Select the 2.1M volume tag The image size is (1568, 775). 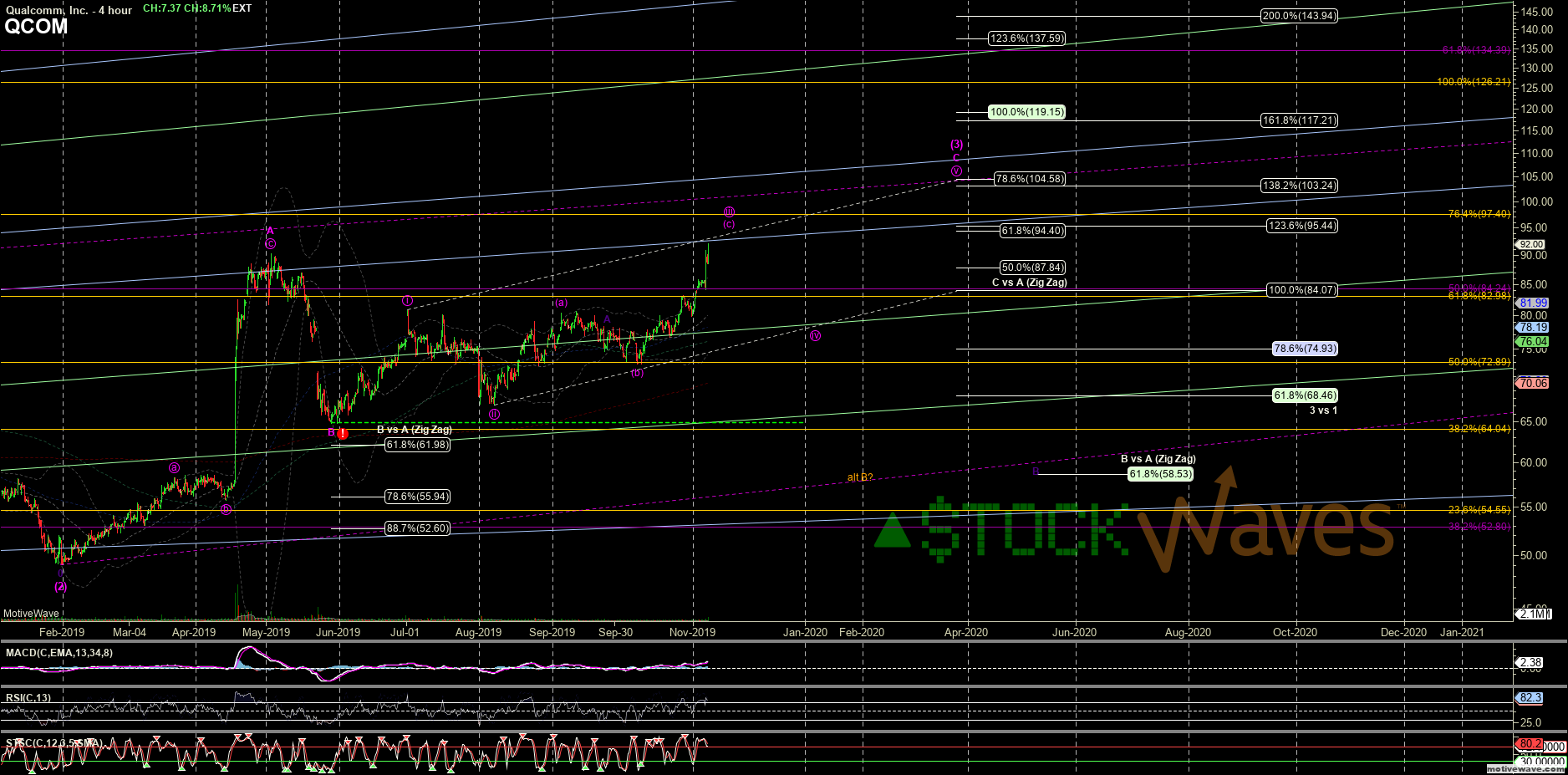point(1534,614)
